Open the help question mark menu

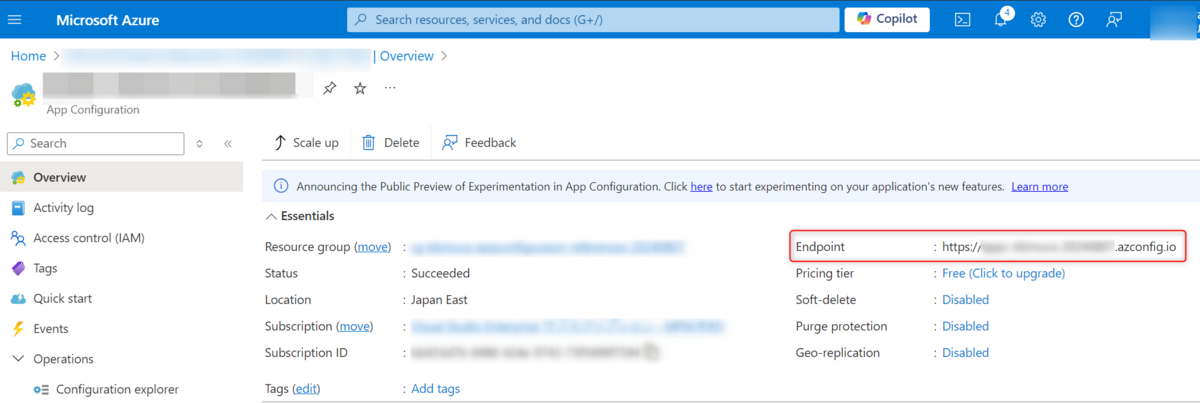[1076, 20]
